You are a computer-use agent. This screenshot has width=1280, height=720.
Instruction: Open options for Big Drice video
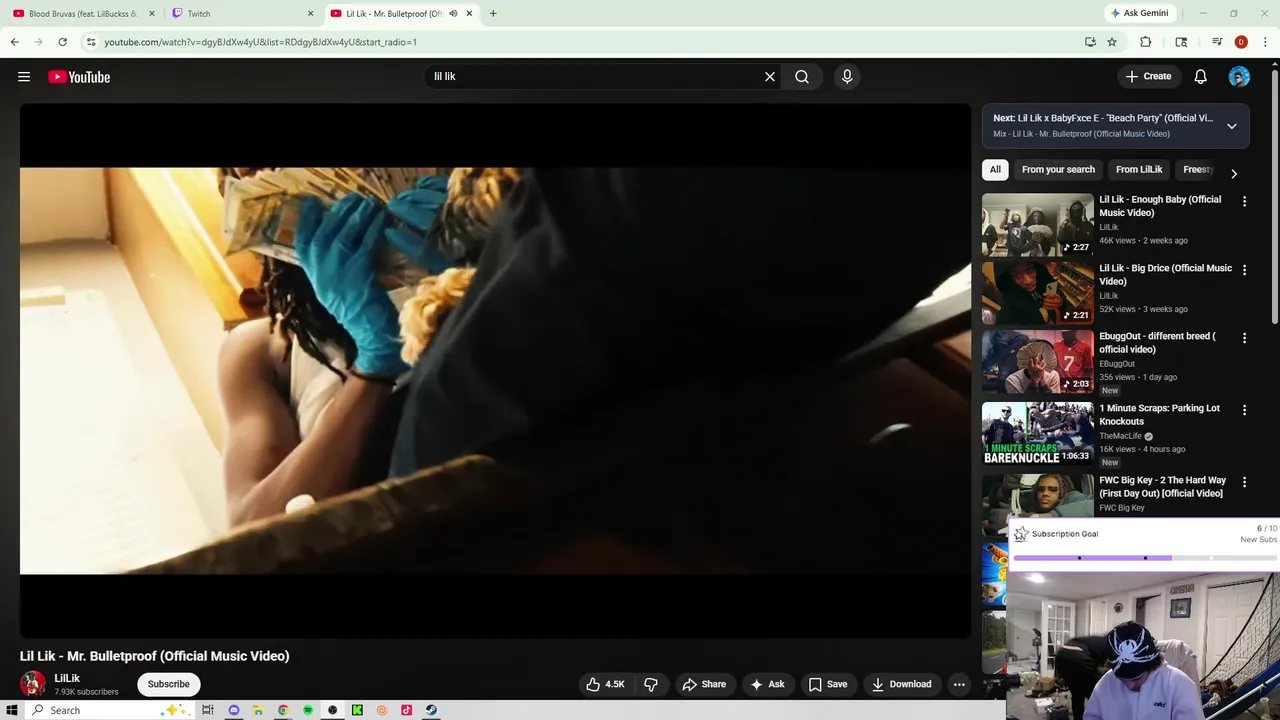1244,270
